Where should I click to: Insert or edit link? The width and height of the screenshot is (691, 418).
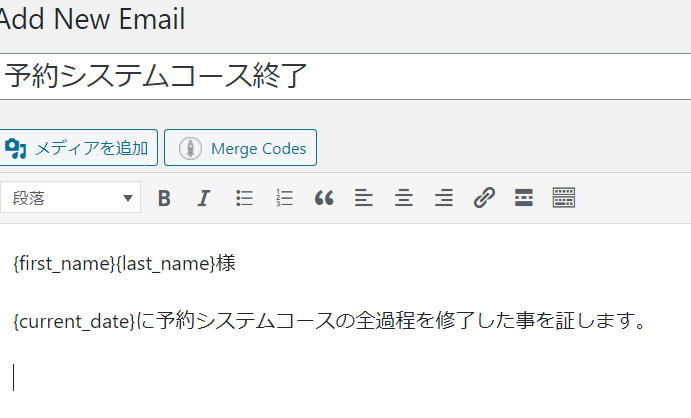[x=484, y=198]
